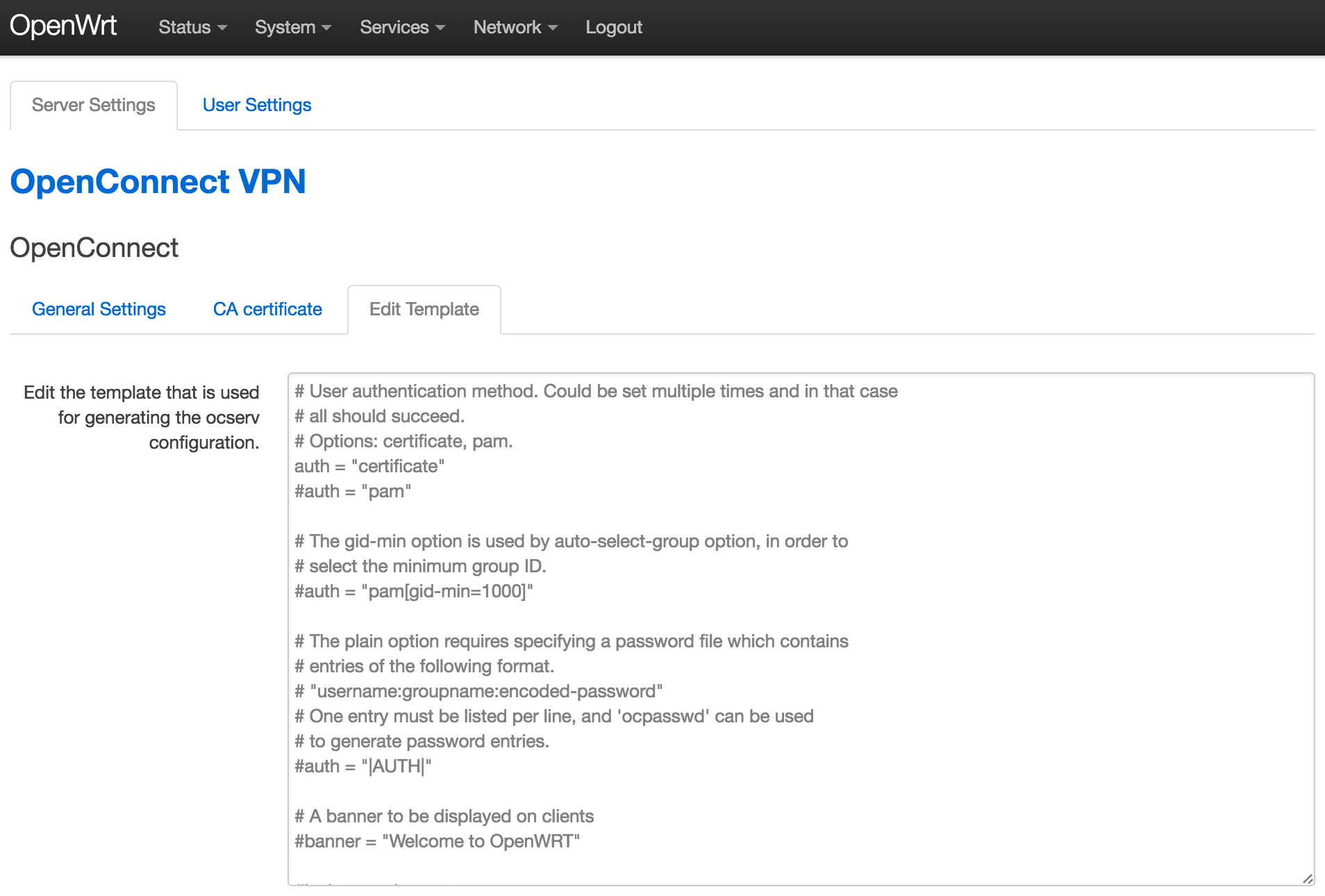Image resolution: width=1325 pixels, height=896 pixels.
Task: Click the "# User authentication method" first comment line
Action: [x=597, y=391]
